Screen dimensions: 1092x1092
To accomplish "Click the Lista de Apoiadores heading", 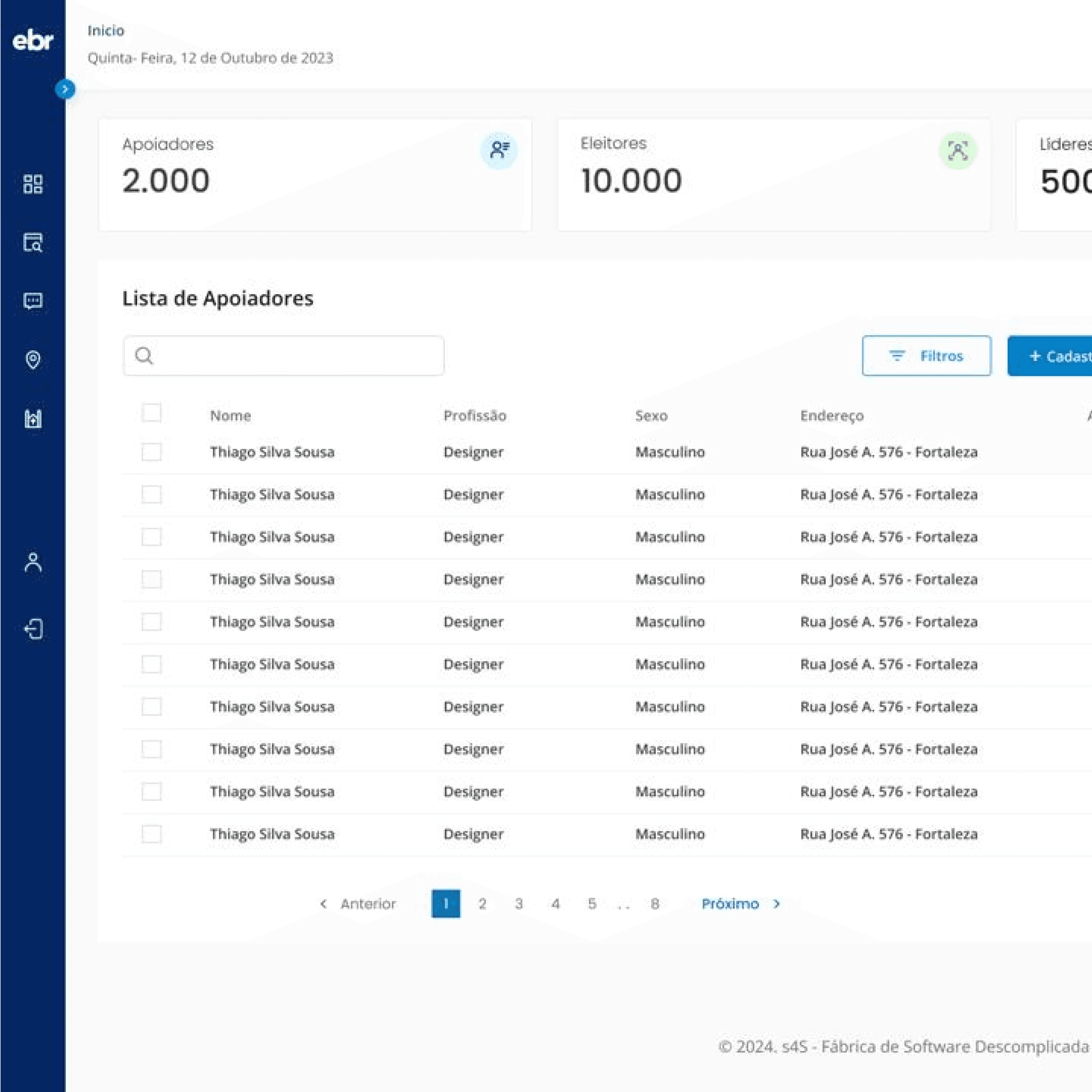I will 218,298.
